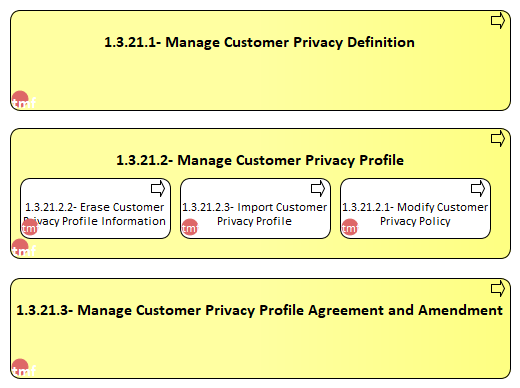
Task: Click the tmf logo in Manage Customer Privacy Definition
Action: (23, 100)
